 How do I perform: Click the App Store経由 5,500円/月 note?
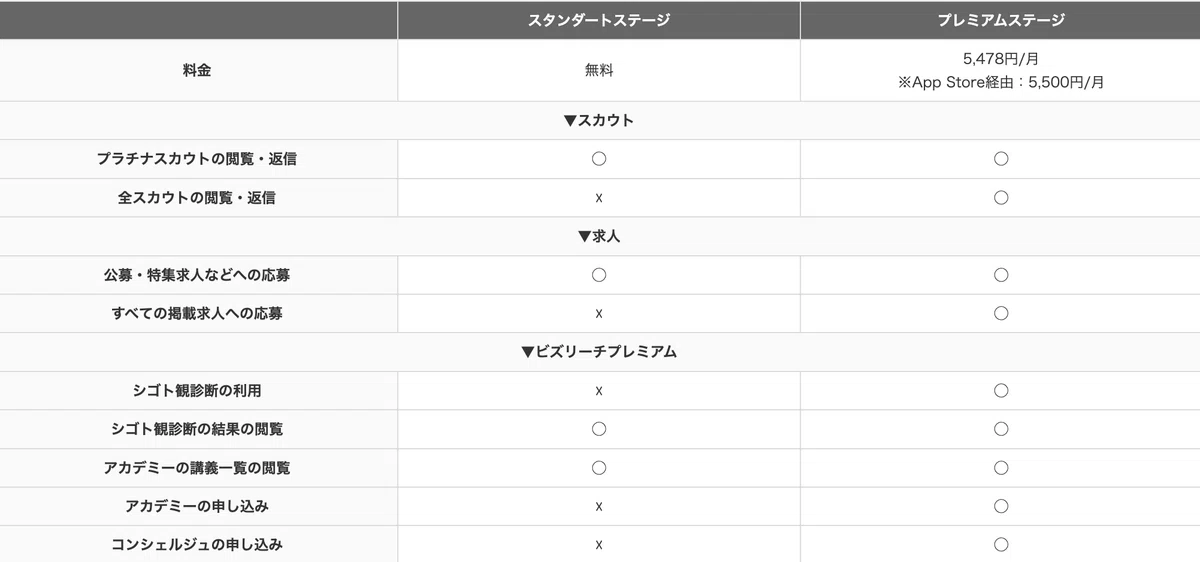pyautogui.click(x=1000, y=83)
